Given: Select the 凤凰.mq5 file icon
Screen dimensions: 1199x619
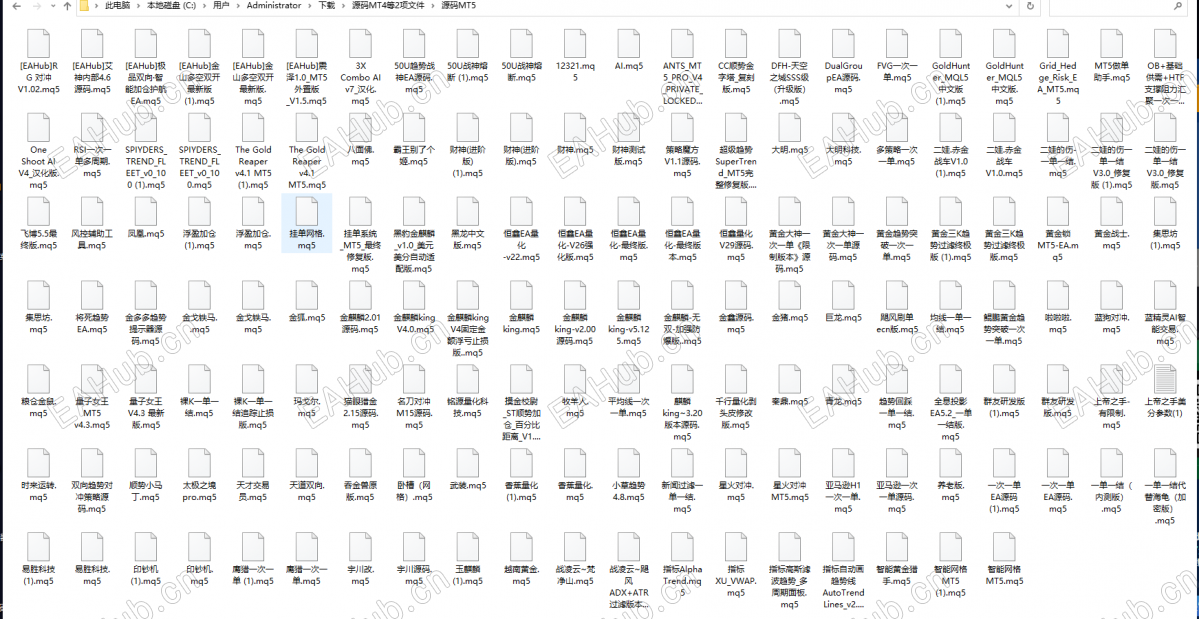Looking at the screenshot, I should pos(146,211).
